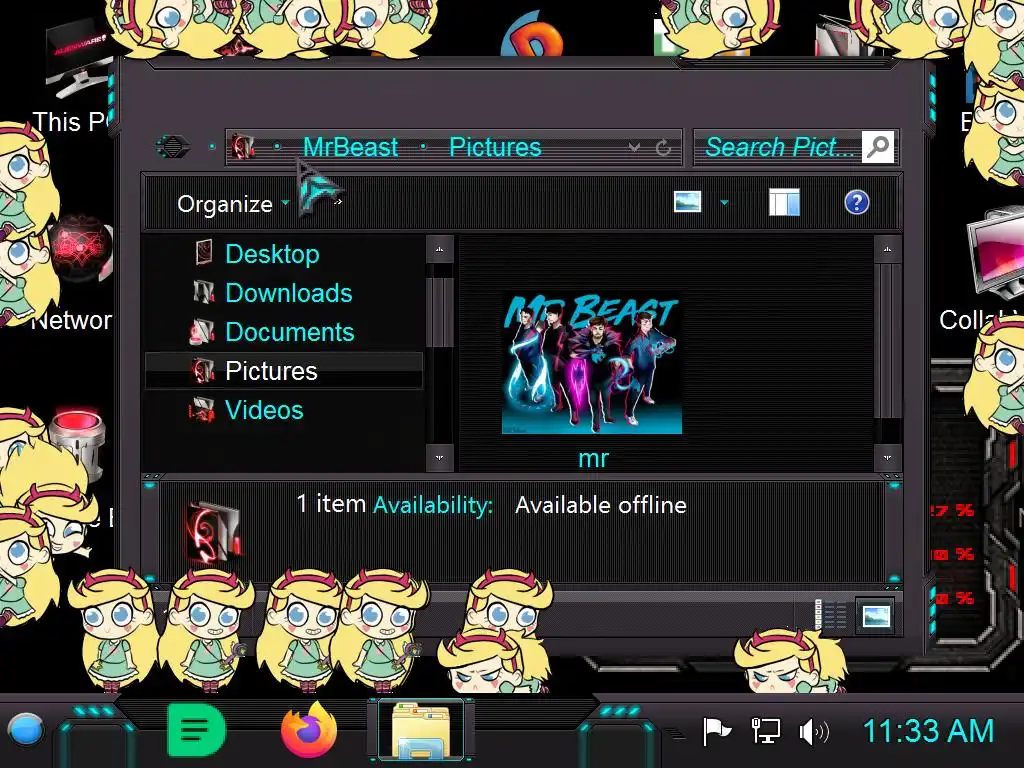Viewport: 1024px width, 768px height.
Task: Click the folder icon in details pane
Action: click(214, 532)
